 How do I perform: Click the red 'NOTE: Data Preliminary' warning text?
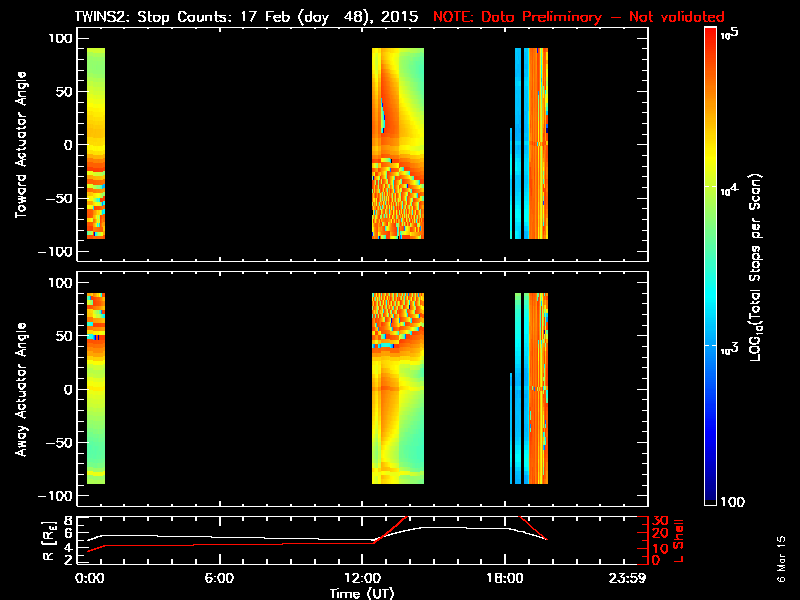(578, 17)
